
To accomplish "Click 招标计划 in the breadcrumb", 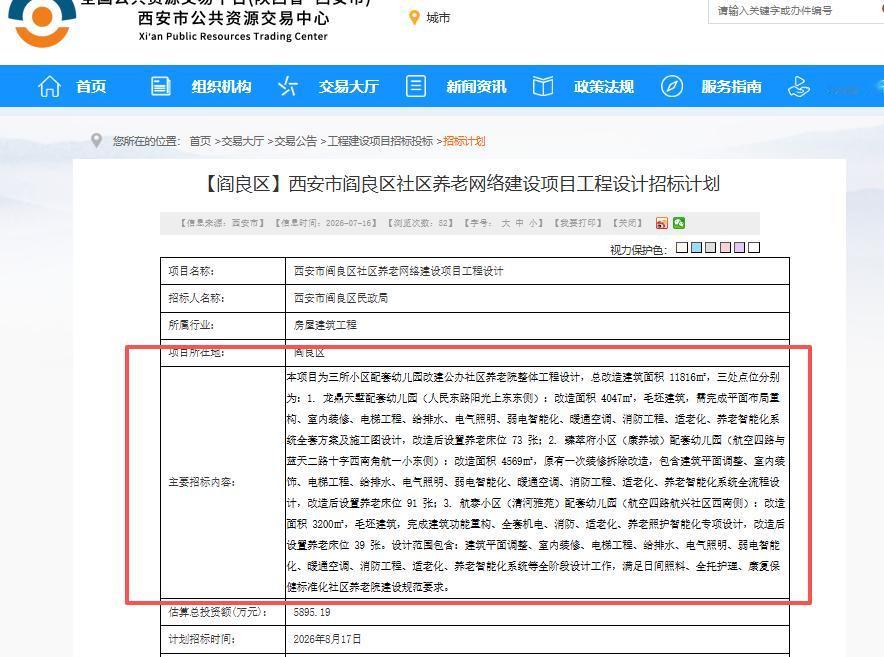I will coord(464,141).
